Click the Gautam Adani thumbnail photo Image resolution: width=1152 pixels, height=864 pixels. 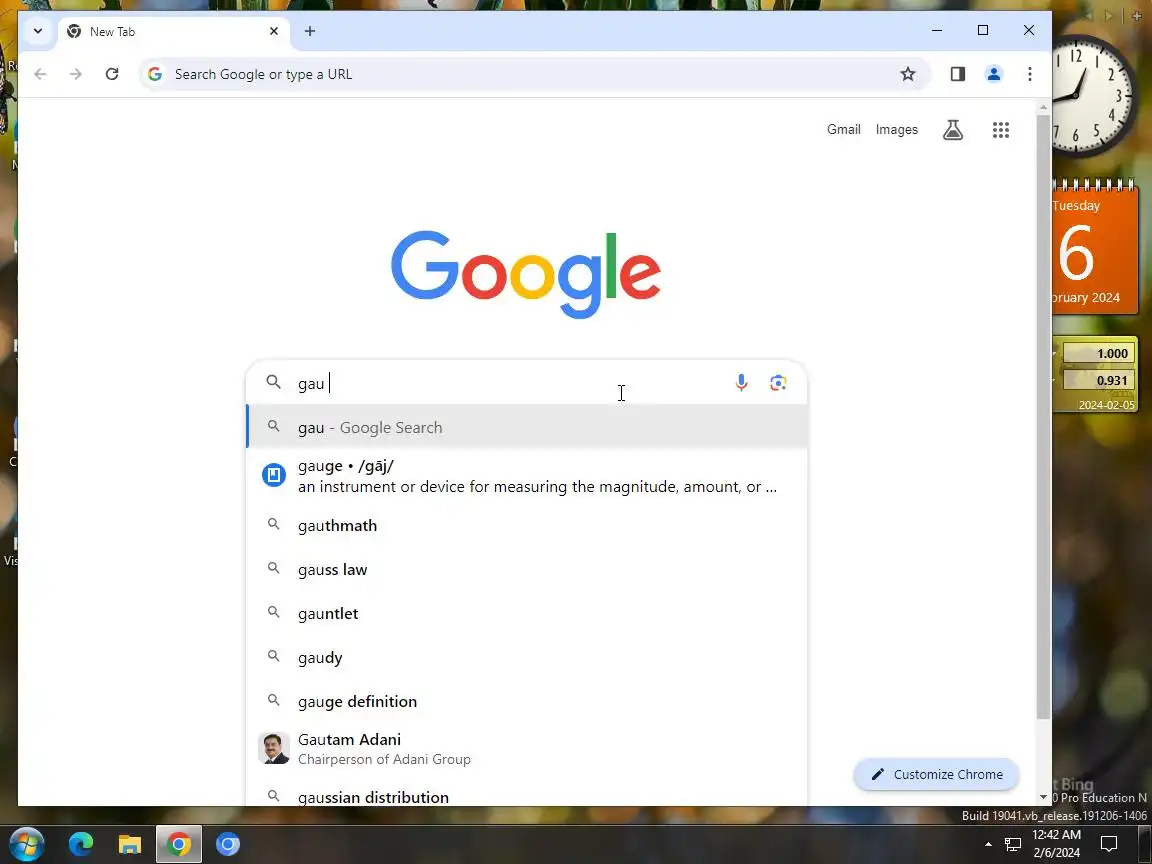[x=274, y=749]
